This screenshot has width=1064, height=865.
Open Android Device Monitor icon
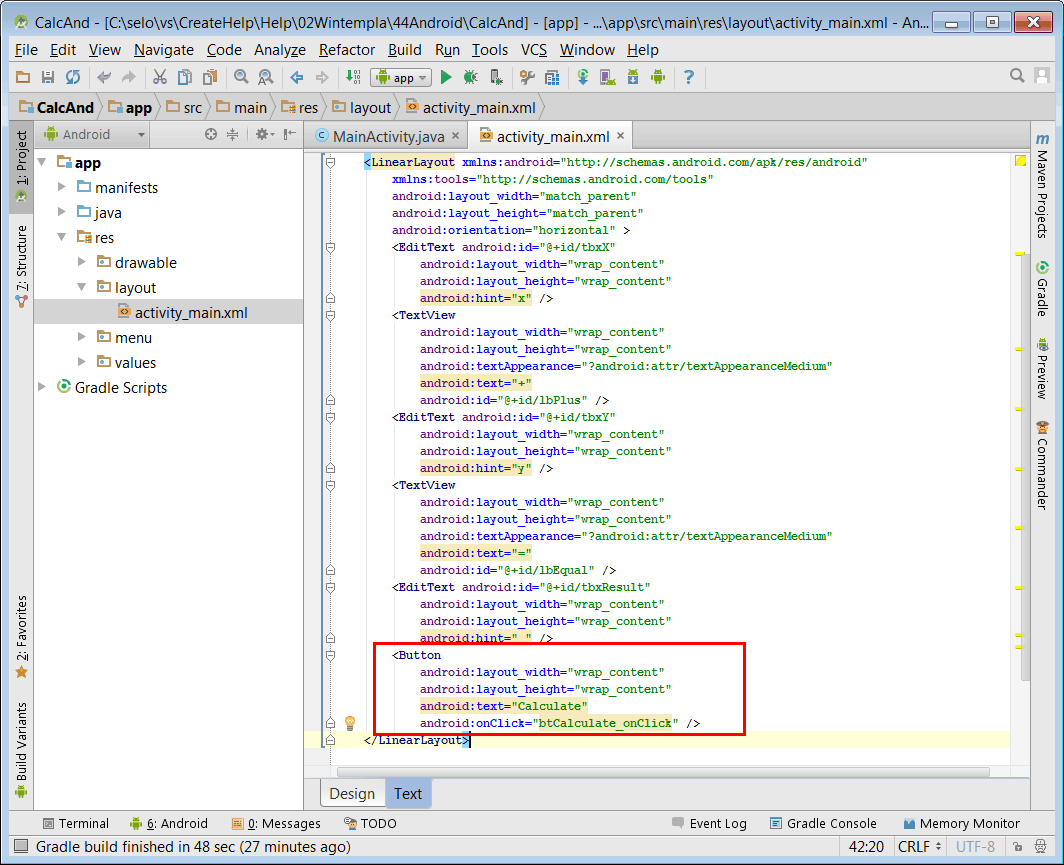pos(658,77)
